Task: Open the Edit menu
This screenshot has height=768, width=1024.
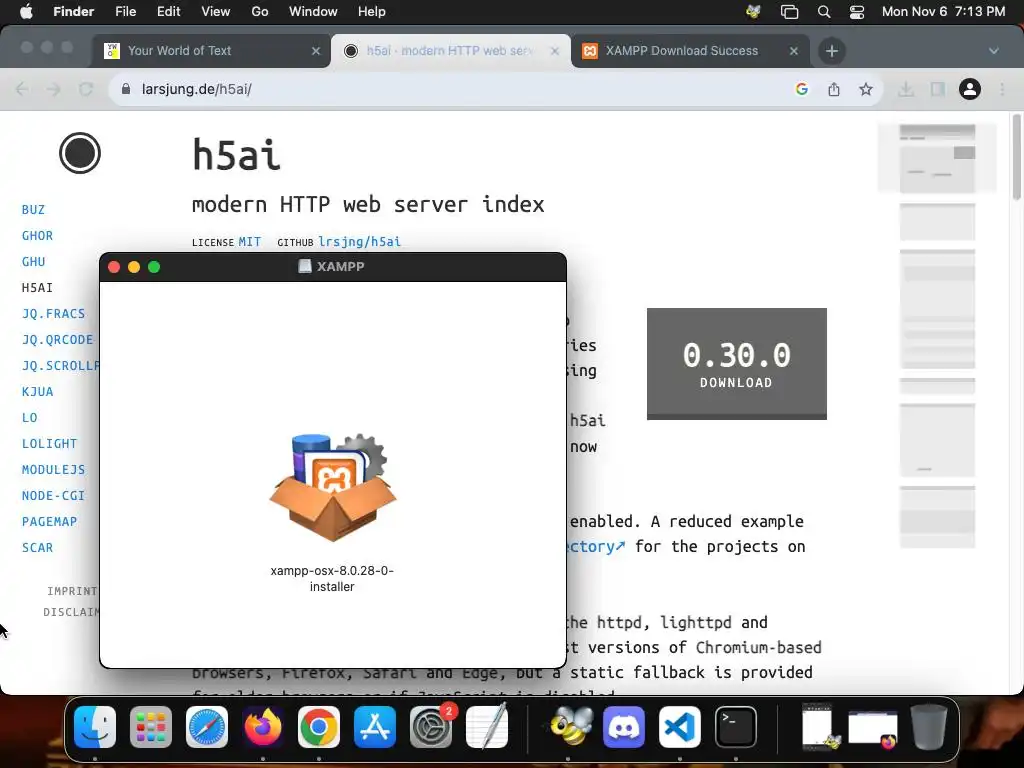Action: [168, 12]
